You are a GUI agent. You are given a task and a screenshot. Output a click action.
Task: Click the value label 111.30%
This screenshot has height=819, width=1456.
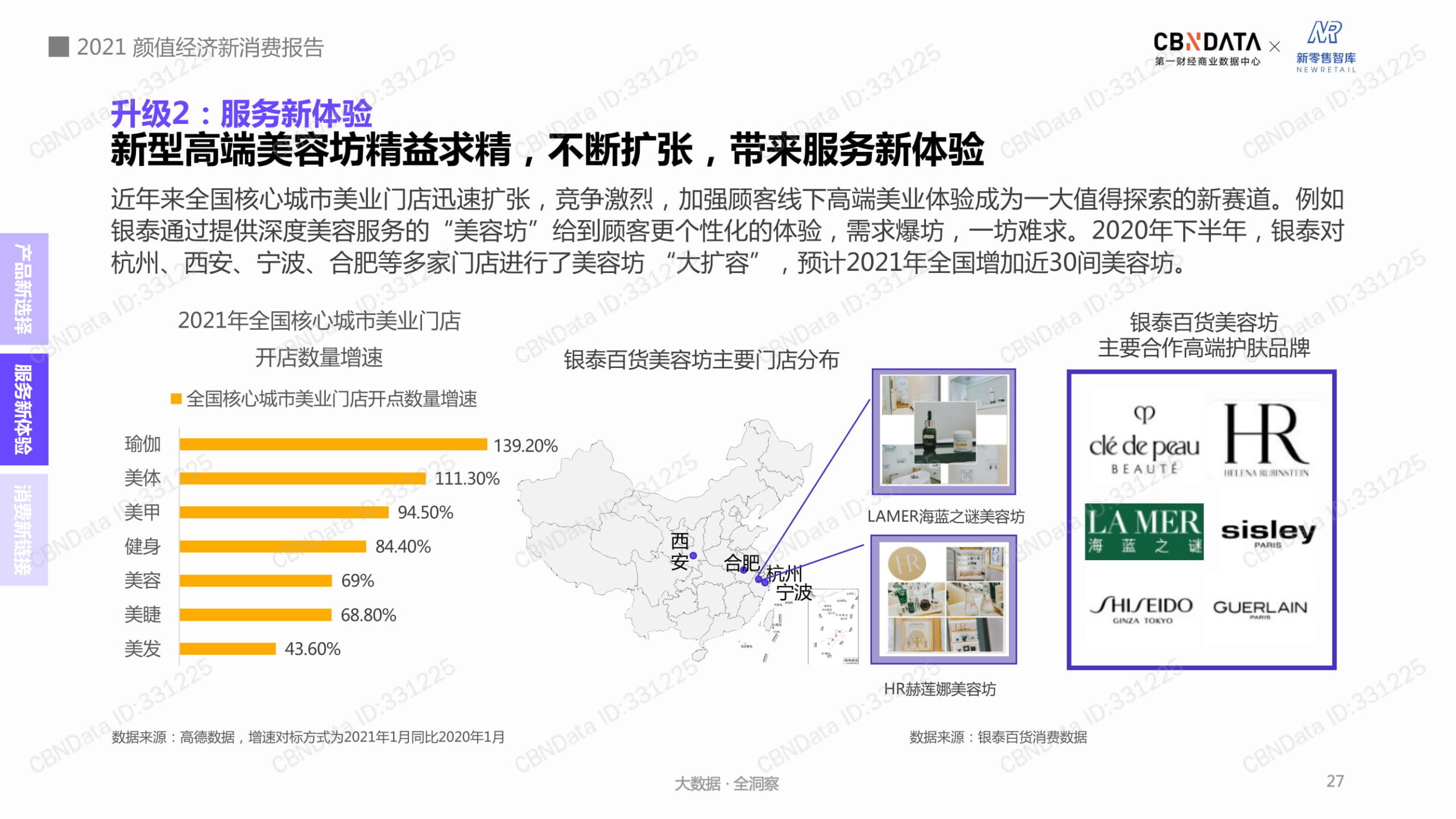(467, 478)
